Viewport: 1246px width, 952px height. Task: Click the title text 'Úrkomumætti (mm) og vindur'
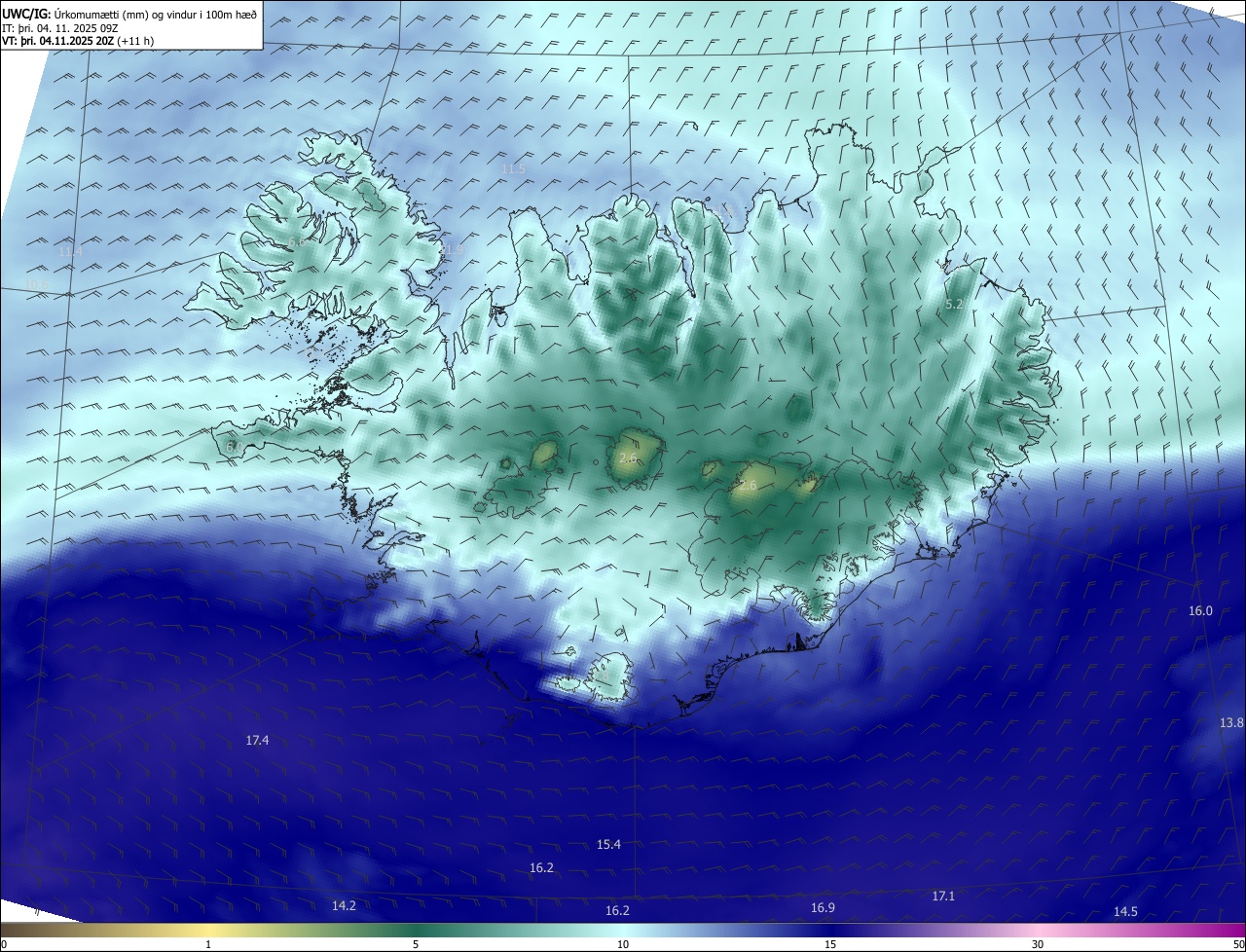pos(125,14)
